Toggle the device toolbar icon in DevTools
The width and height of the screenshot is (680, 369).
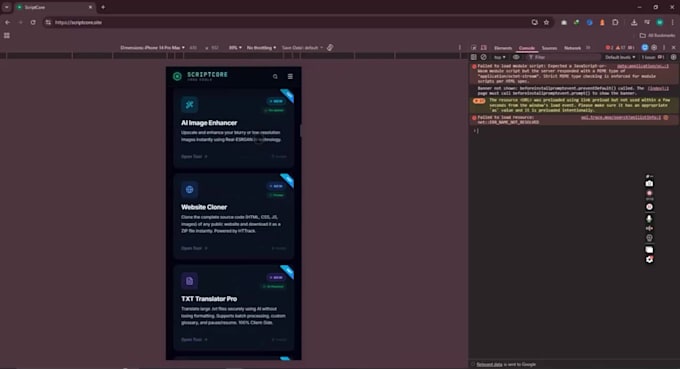pyautogui.click(x=484, y=48)
